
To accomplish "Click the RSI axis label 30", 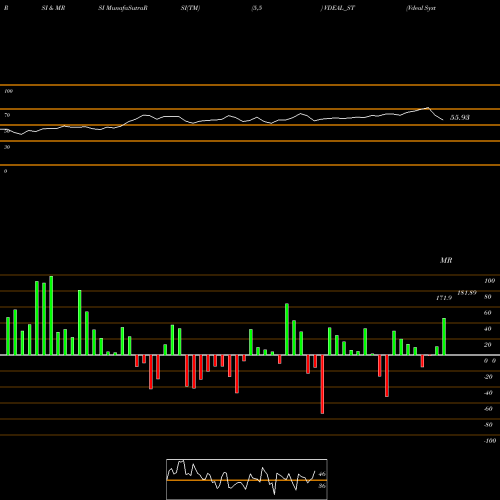I will 7,147.
